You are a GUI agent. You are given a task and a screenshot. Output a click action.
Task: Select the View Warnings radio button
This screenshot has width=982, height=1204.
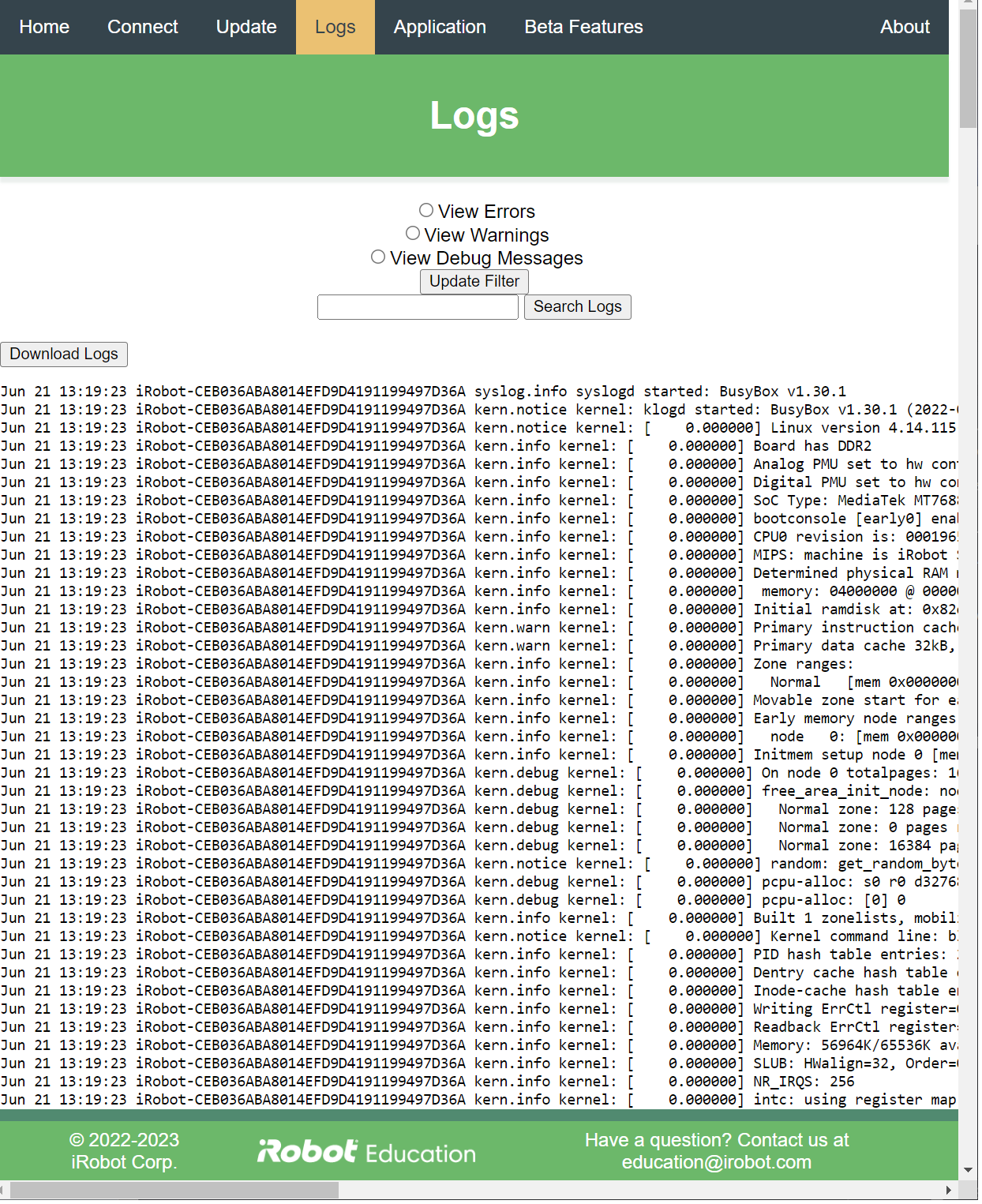(x=413, y=233)
